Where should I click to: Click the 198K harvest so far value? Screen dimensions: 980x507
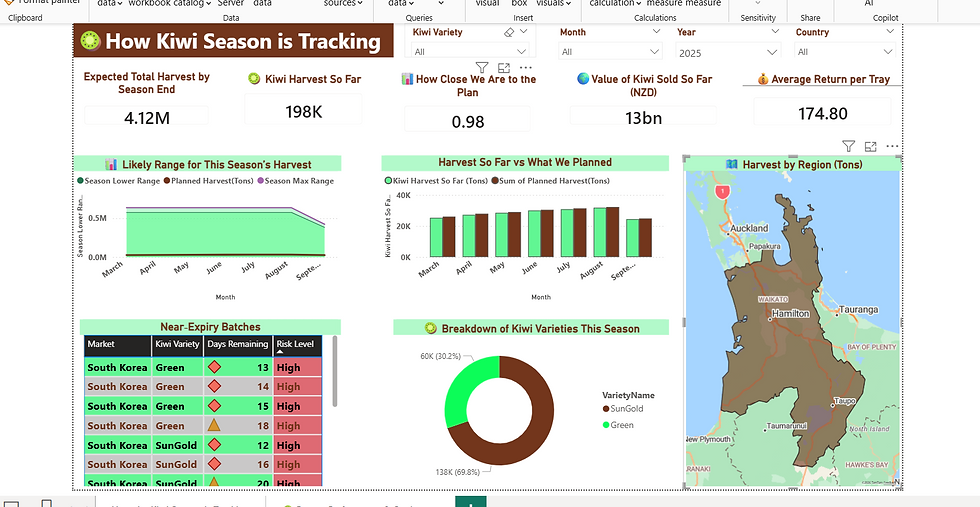pos(303,112)
